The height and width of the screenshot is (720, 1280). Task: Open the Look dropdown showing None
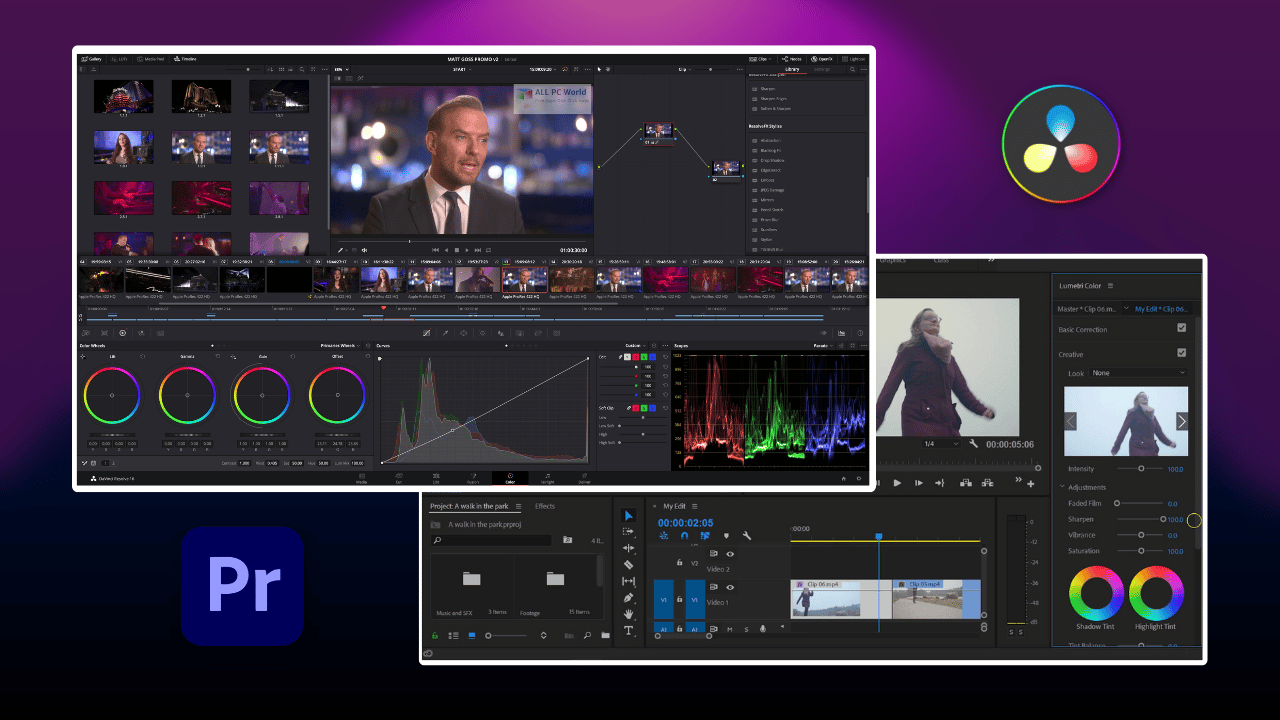[x=1138, y=373]
